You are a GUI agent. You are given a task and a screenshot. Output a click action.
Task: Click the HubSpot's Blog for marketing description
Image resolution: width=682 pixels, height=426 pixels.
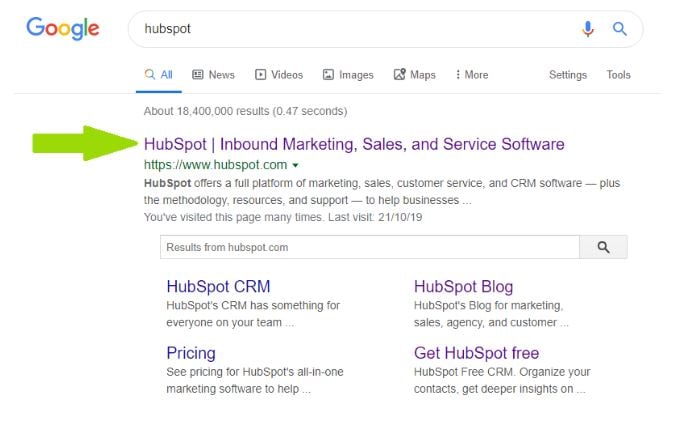491,314
